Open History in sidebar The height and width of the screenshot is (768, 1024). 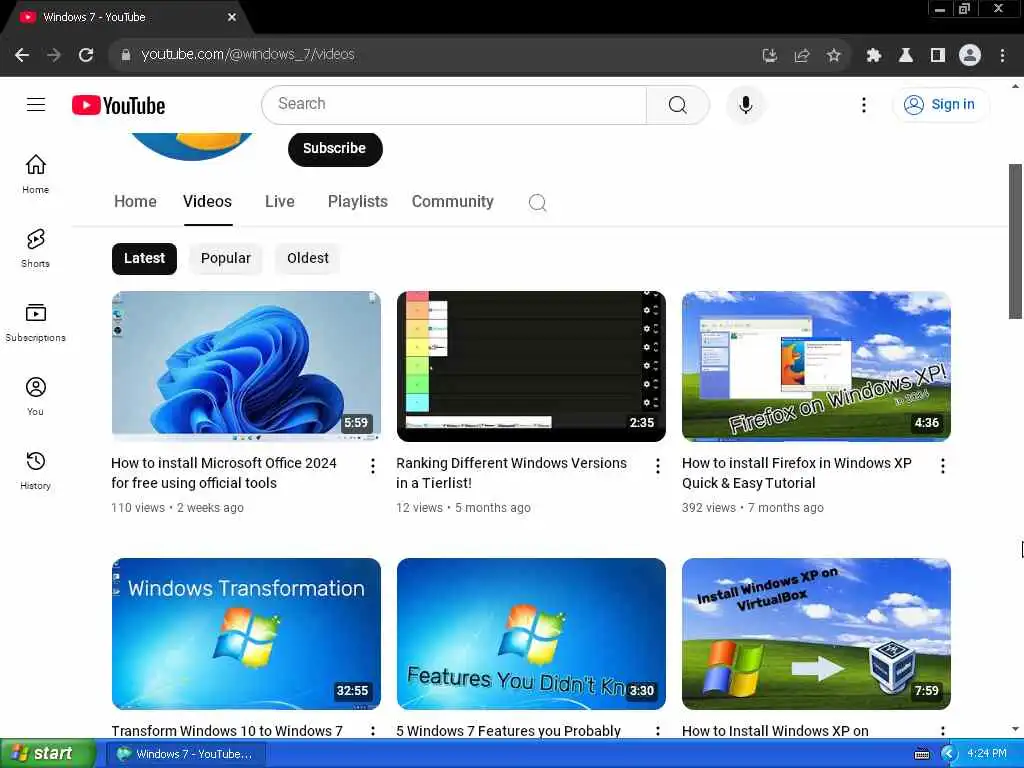35,471
